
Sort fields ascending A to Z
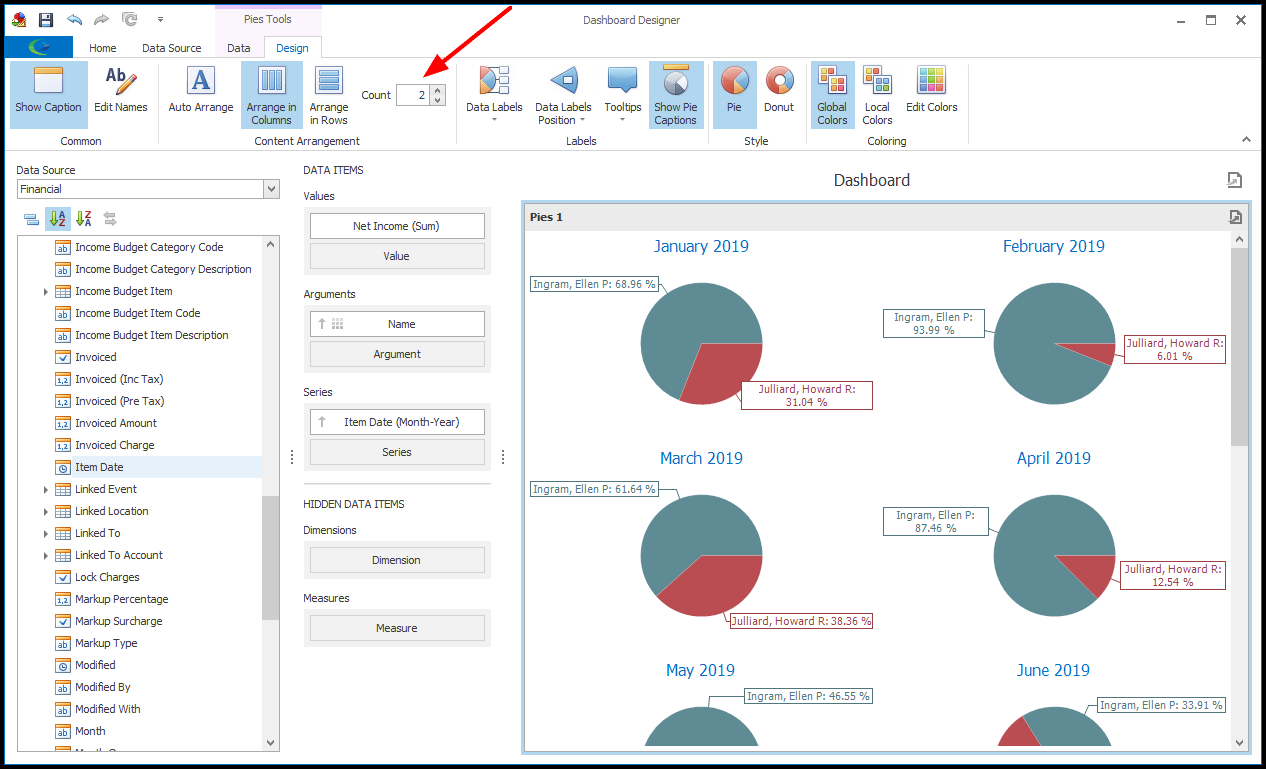58,219
